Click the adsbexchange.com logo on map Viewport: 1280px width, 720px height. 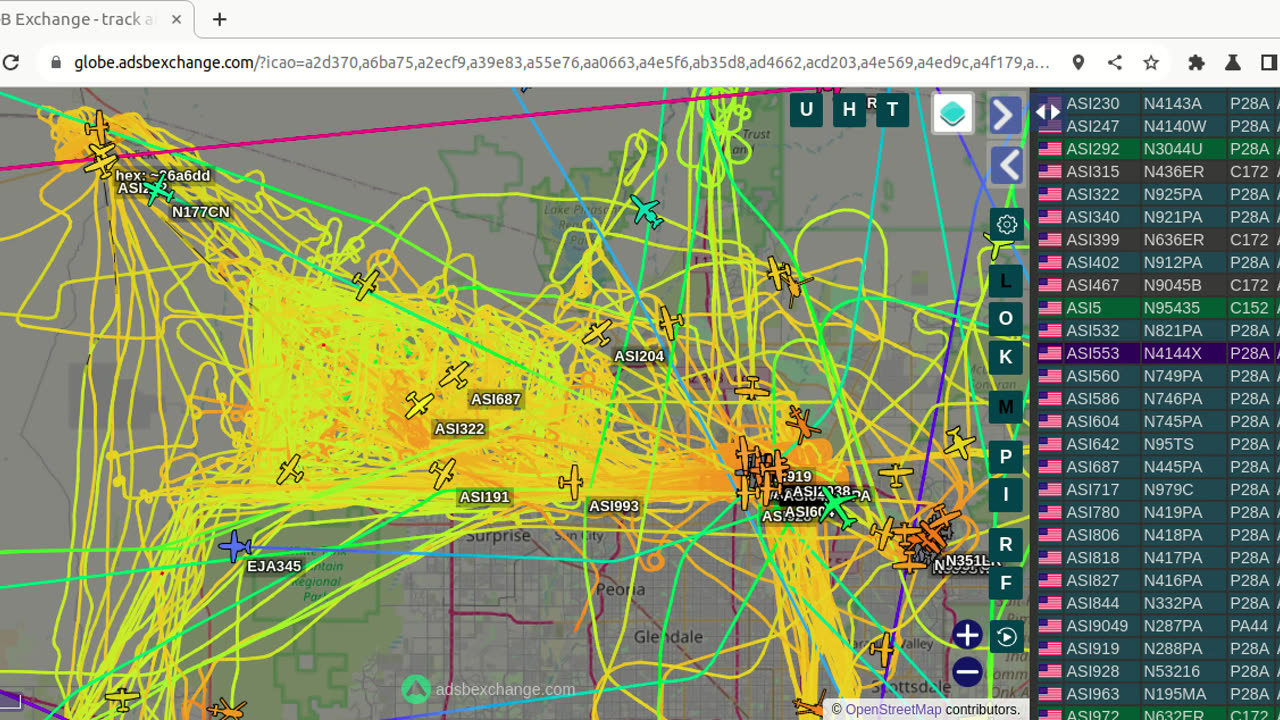point(489,689)
